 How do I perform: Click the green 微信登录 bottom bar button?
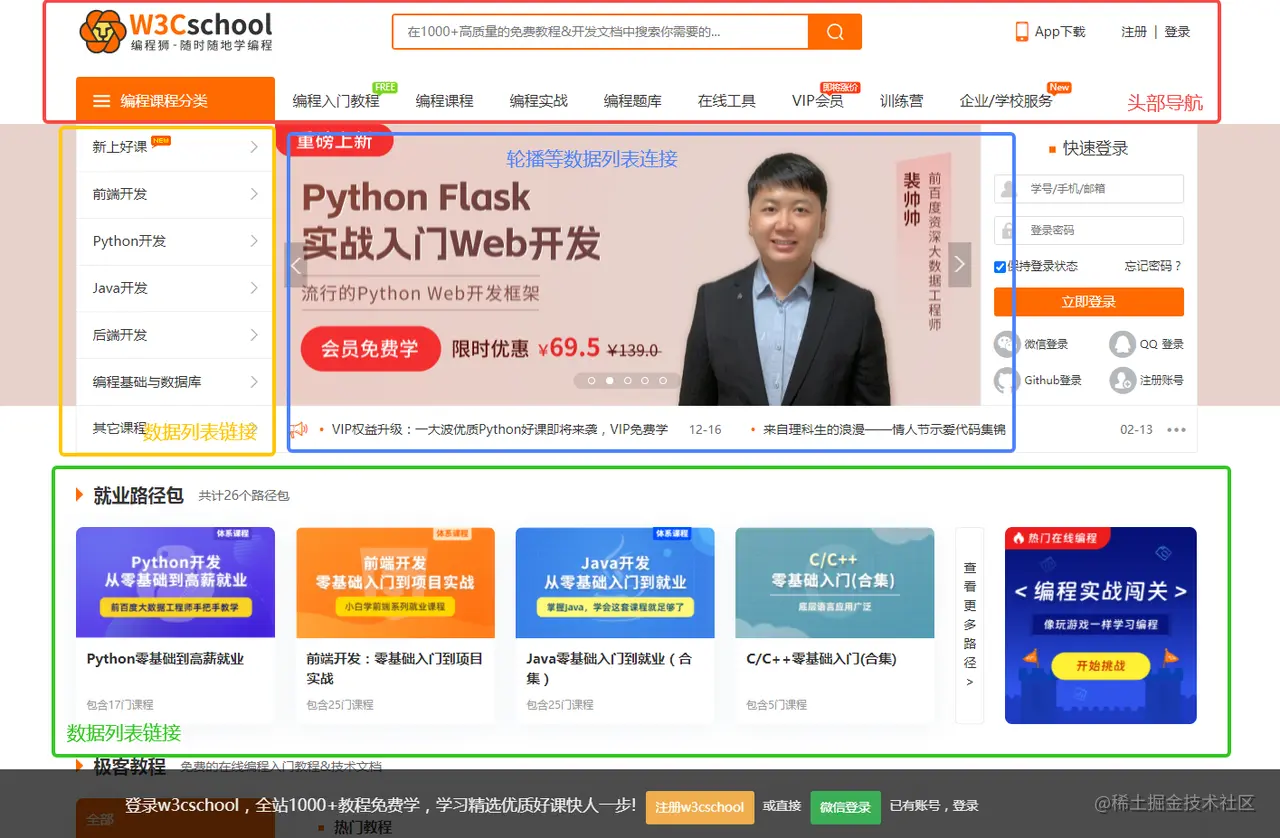[845, 807]
